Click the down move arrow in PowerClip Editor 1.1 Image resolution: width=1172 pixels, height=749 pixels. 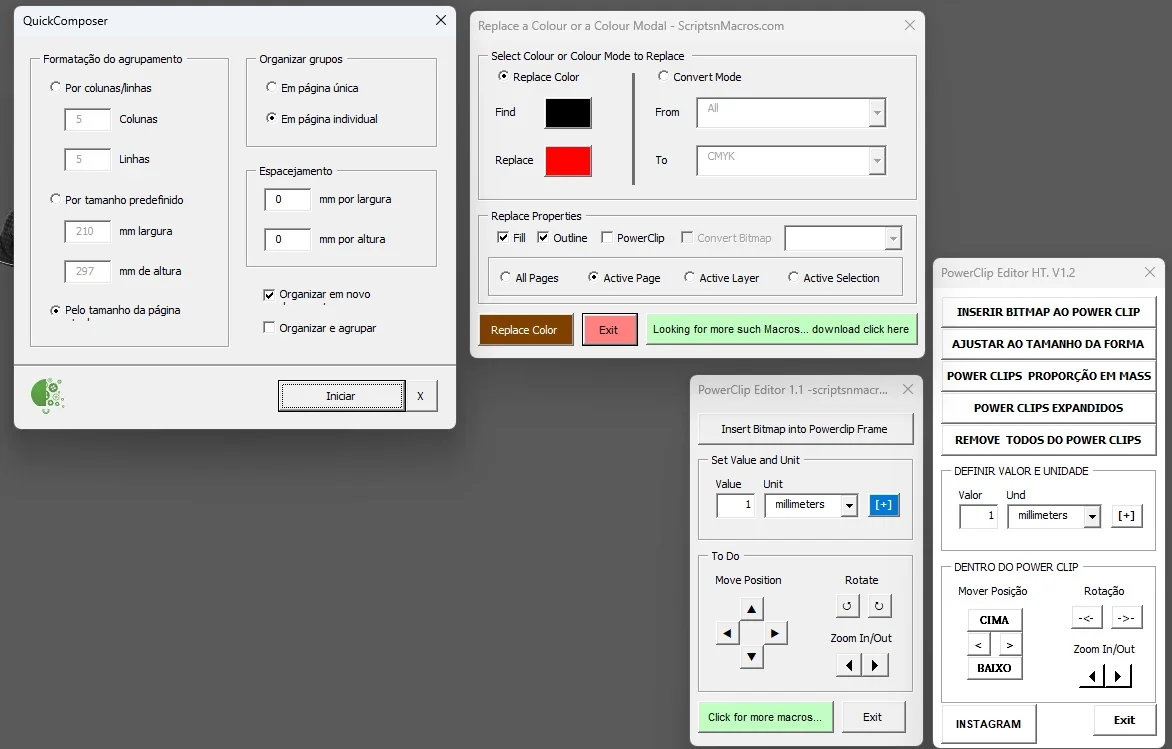coord(751,657)
